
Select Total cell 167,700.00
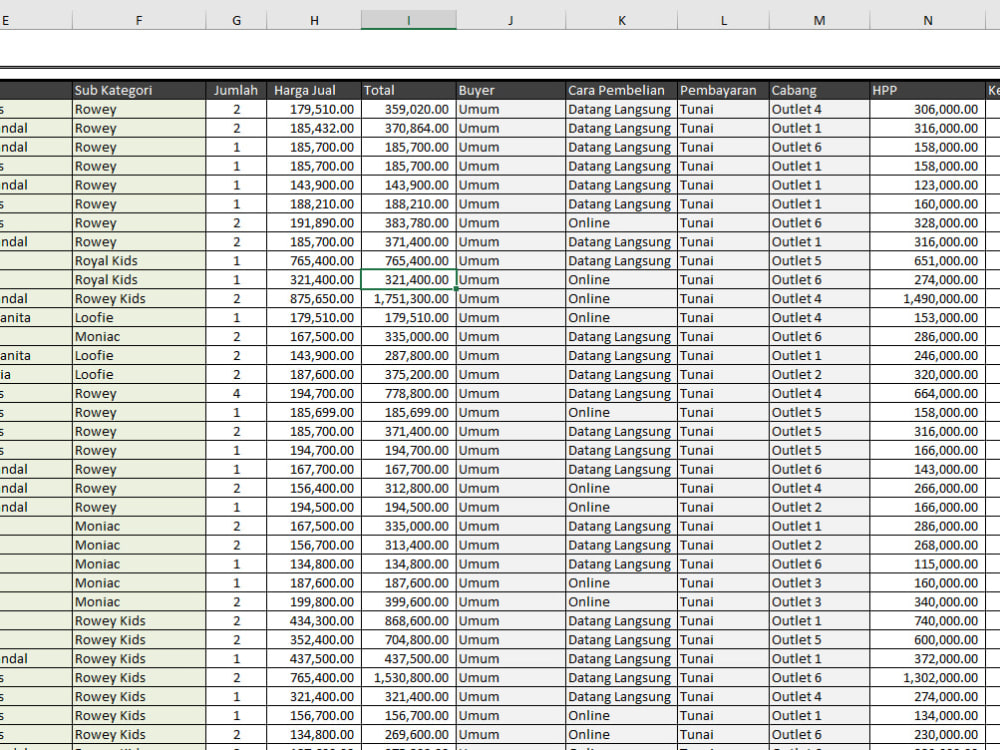(x=409, y=469)
